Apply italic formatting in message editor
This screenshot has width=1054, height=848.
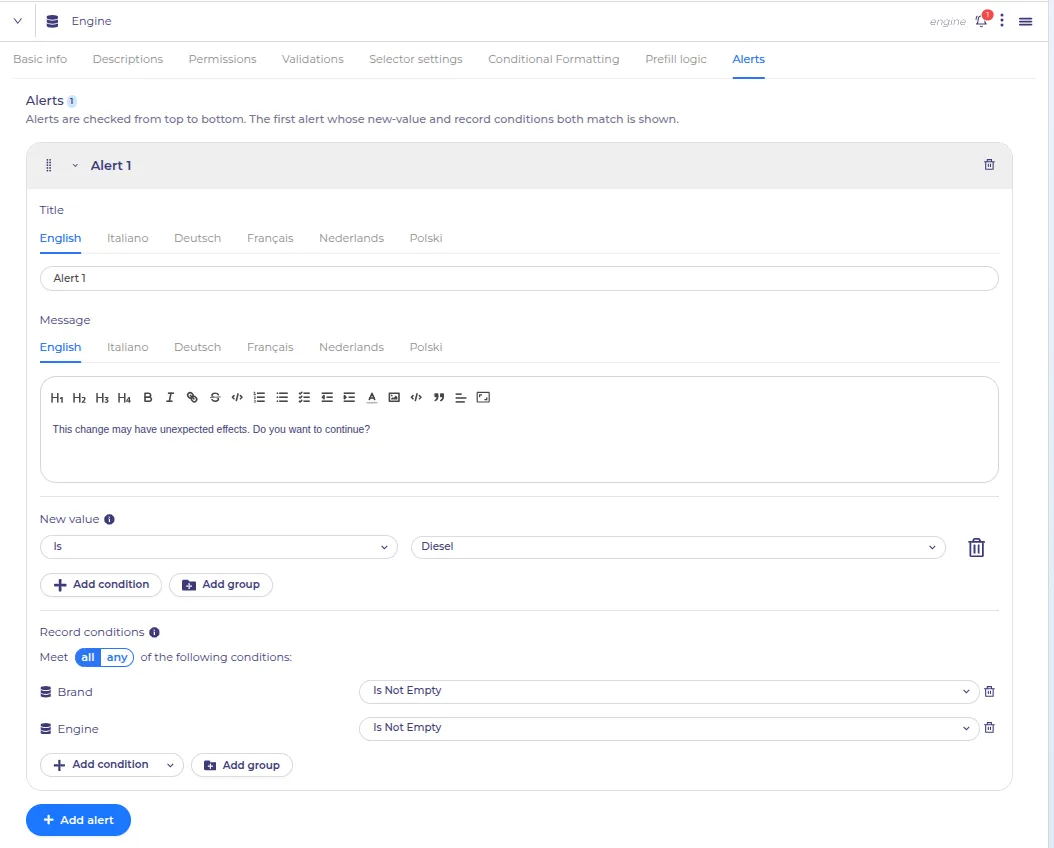coord(170,398)
